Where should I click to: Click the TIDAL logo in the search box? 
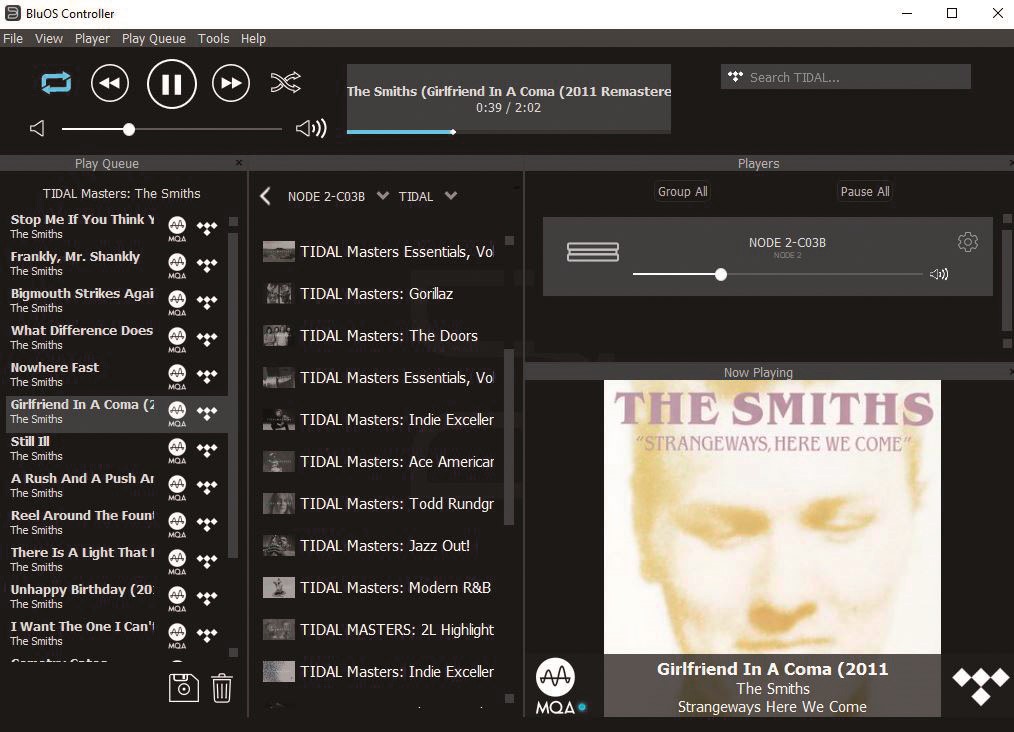pos(735,77)
